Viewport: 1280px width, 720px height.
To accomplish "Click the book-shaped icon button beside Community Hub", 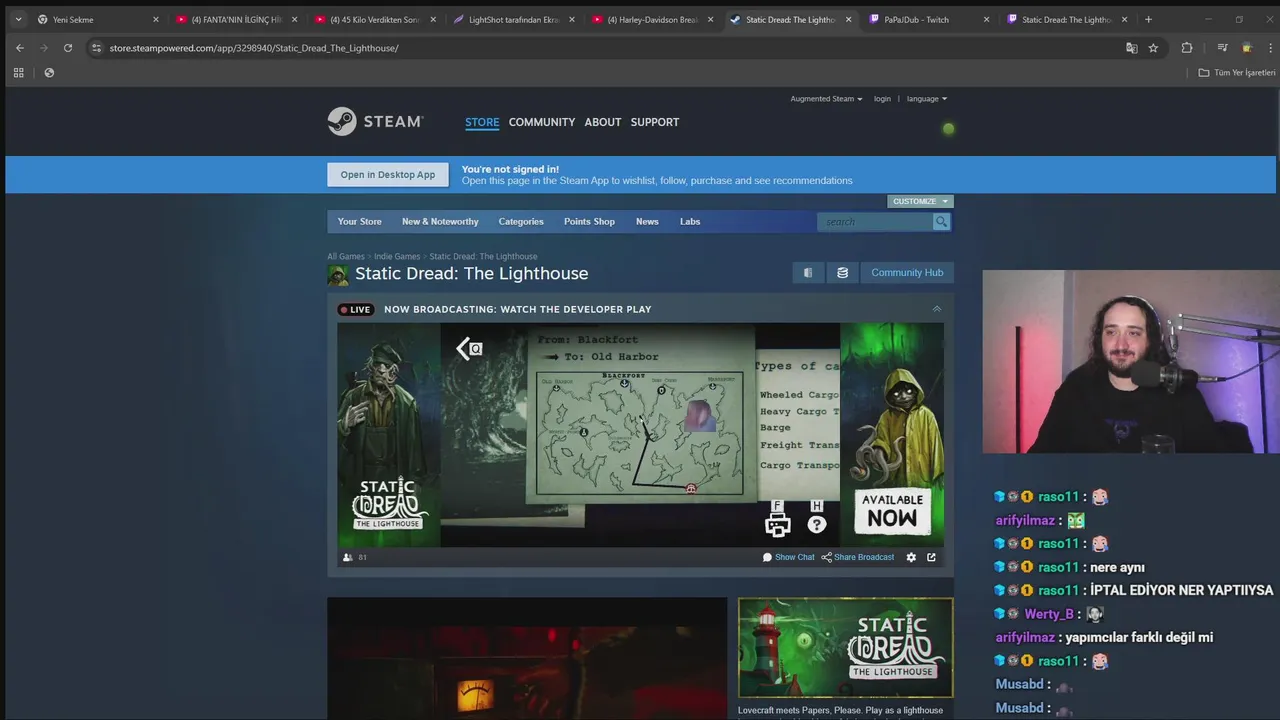I will [x=808, y=273].
